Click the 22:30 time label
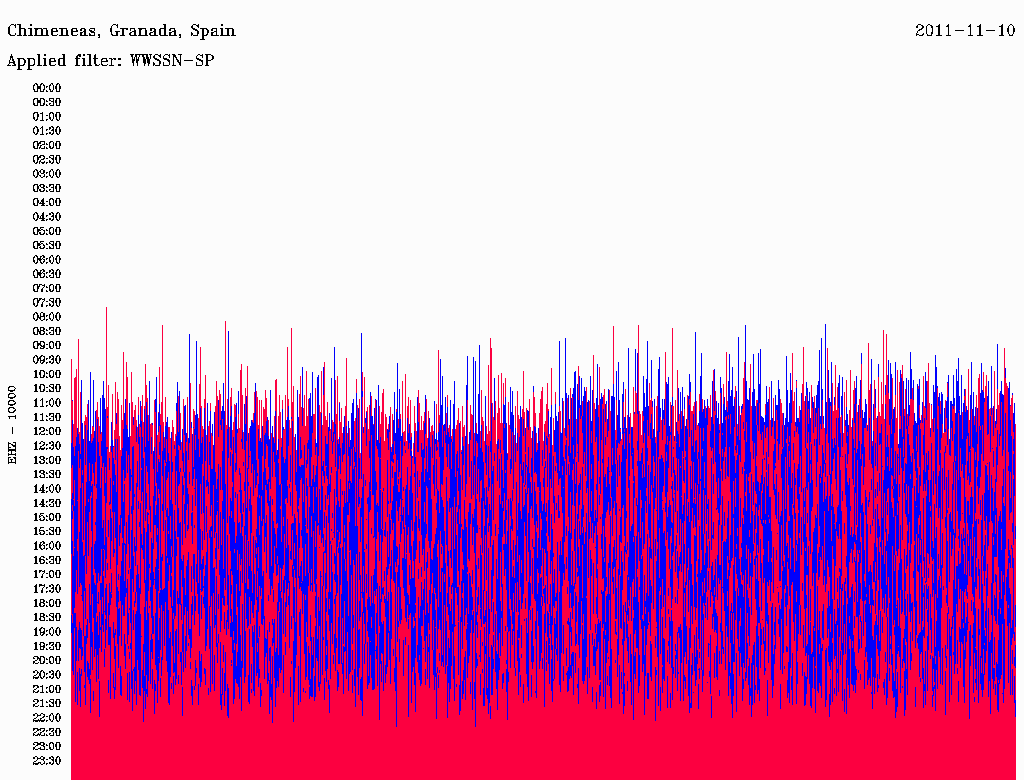The width and height of the screenshot is (1024, 780). point(47,732)
